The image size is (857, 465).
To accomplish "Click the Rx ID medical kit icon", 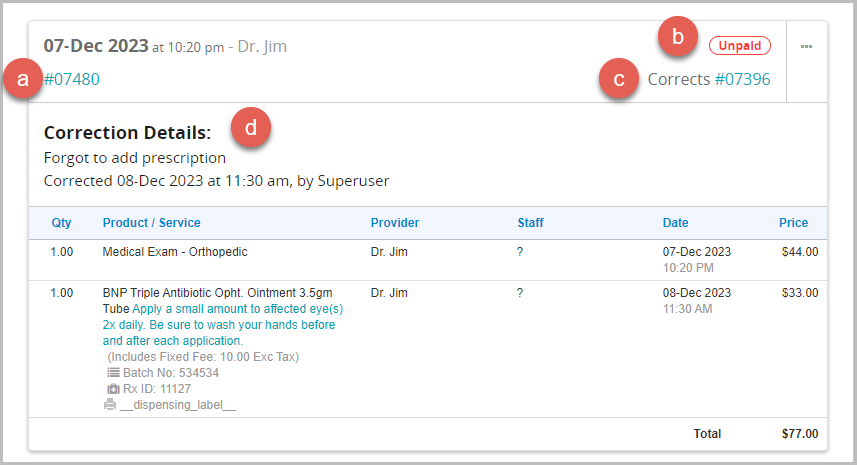I will click(x=114, y=389).
